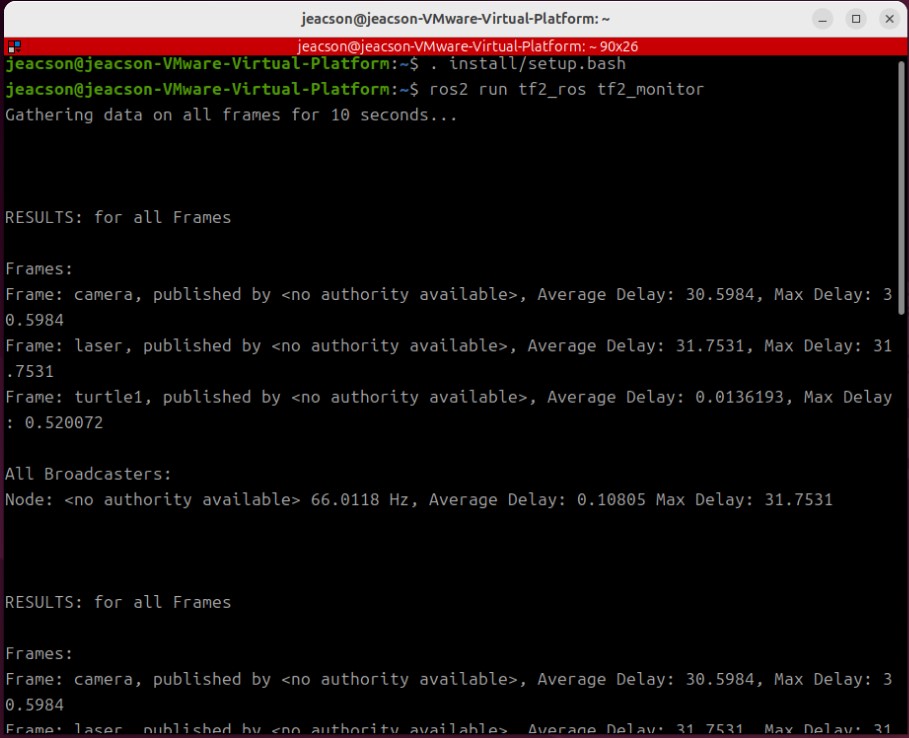
Task: Click the second 'RESULTS: for all Frames' heading
Action: (118, 602)
